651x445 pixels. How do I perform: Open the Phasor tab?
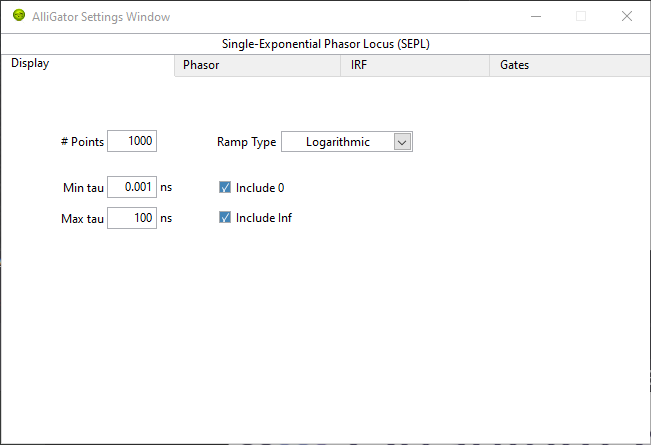tap(257, 65)
